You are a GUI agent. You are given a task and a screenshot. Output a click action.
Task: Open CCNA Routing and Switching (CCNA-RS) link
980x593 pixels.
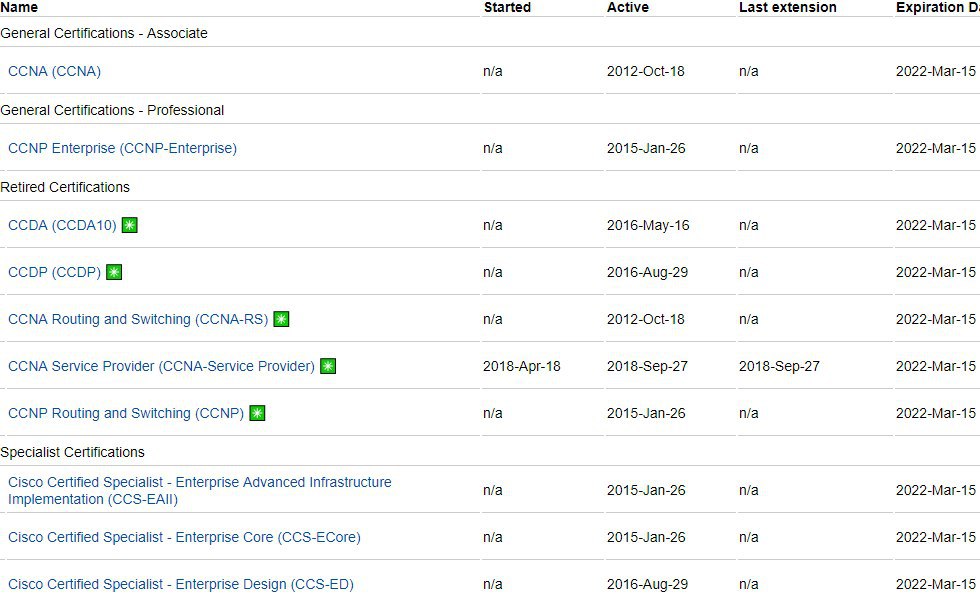[x=138, y=319]
